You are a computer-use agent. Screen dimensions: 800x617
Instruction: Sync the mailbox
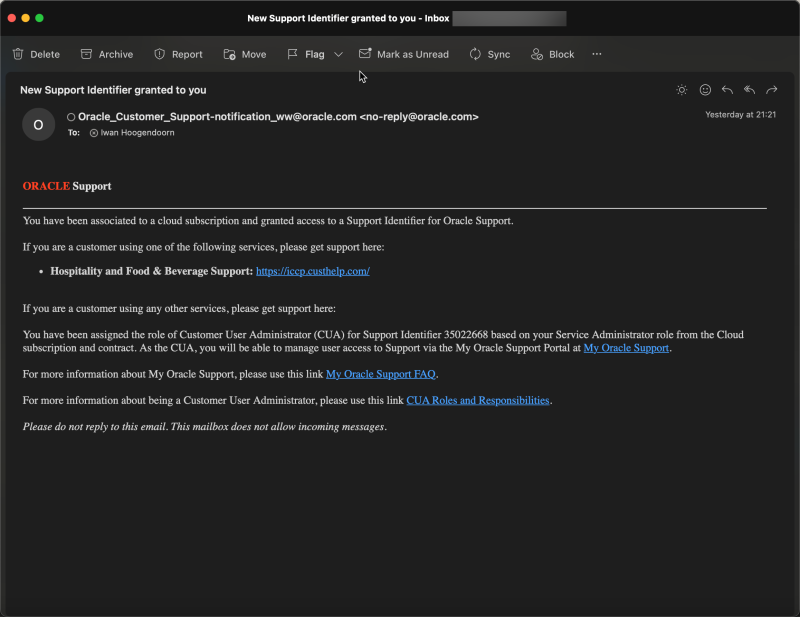click(x=489, y=54)
